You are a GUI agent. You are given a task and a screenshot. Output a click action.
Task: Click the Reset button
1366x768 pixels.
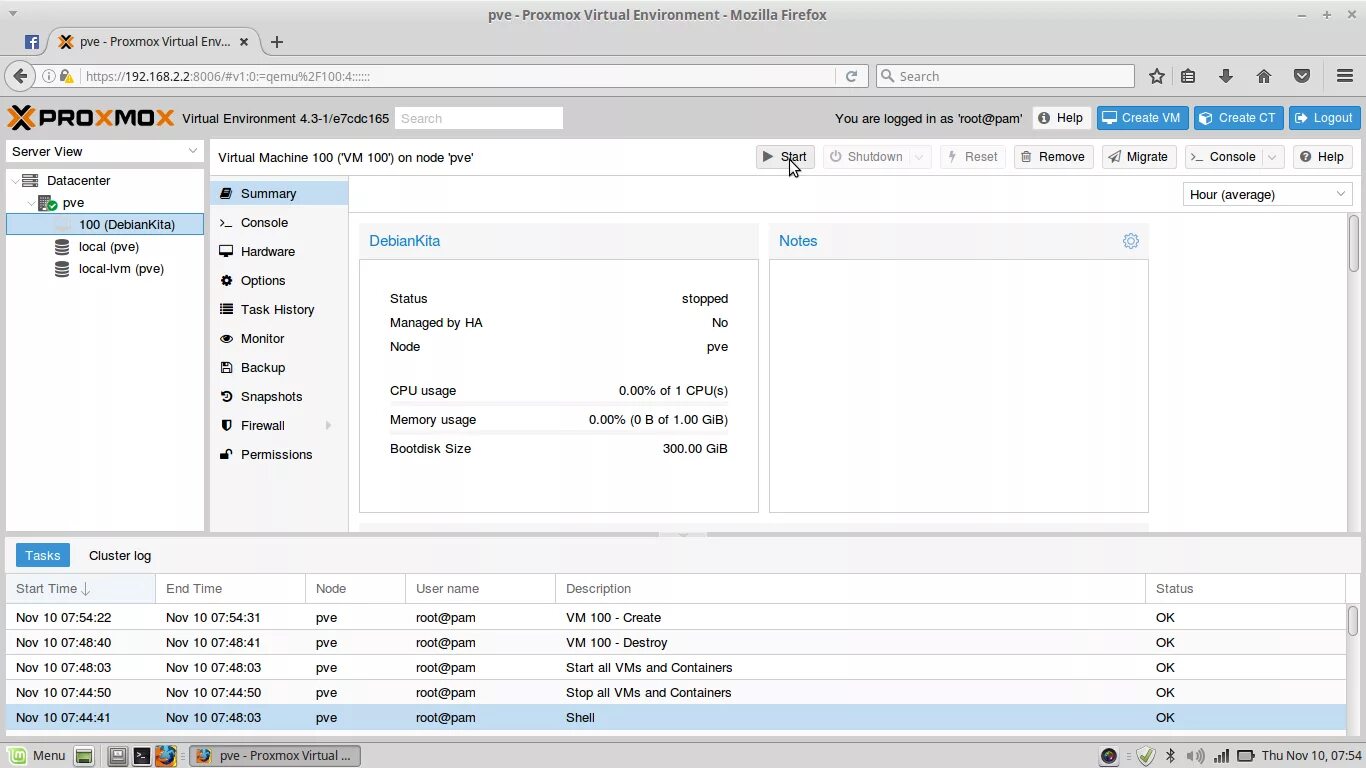(972, 157)
